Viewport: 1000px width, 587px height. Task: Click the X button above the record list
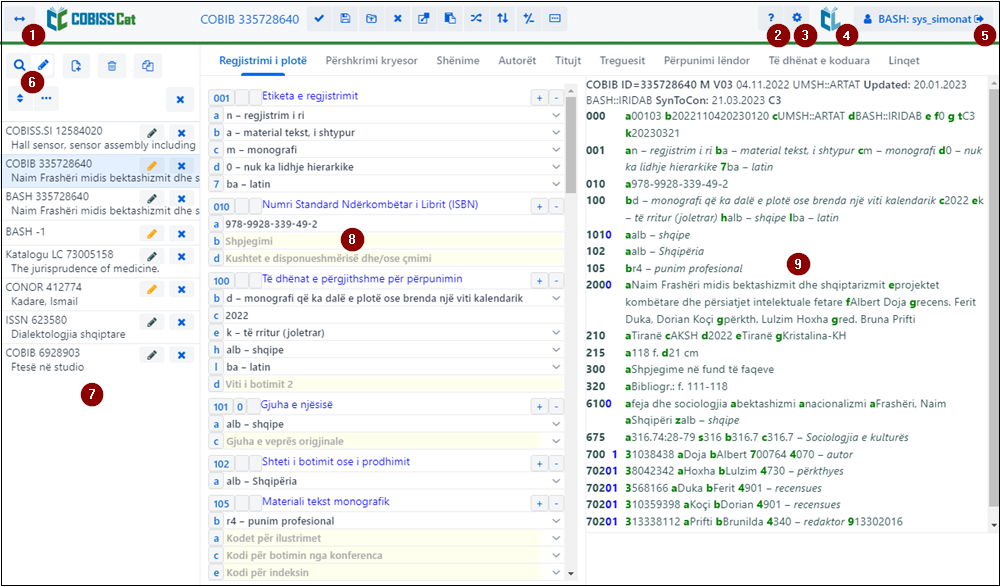(x=180, y=100)
